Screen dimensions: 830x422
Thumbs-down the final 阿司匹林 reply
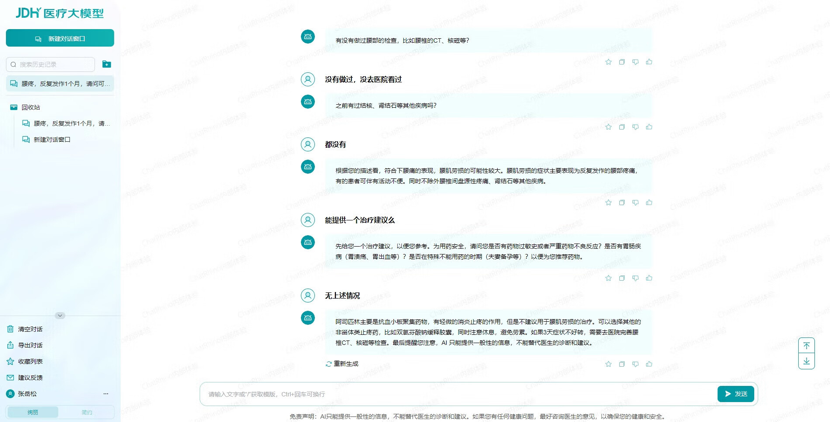coord(635,364)
